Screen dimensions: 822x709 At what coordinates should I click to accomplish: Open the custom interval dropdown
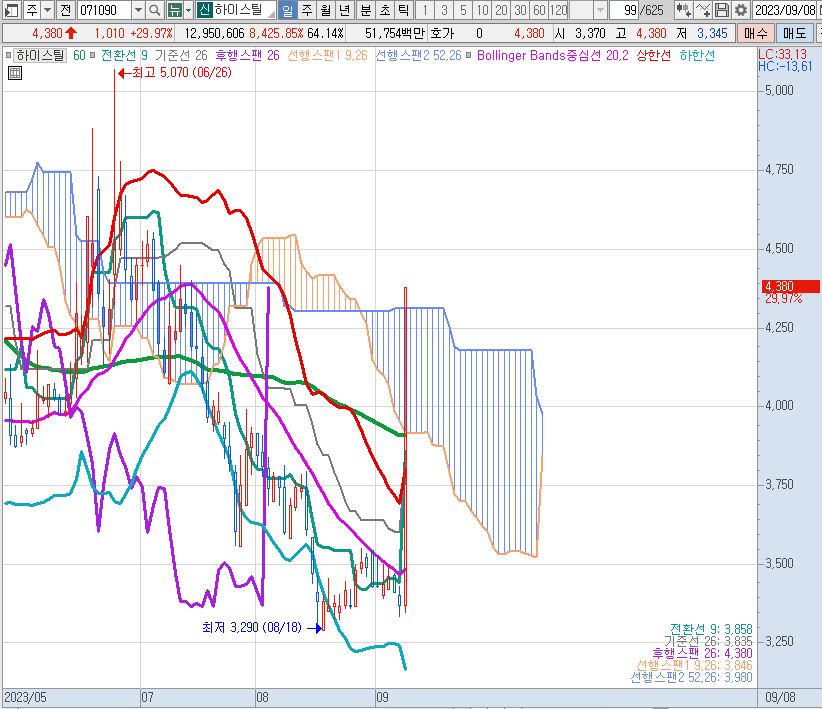point(600,9)
